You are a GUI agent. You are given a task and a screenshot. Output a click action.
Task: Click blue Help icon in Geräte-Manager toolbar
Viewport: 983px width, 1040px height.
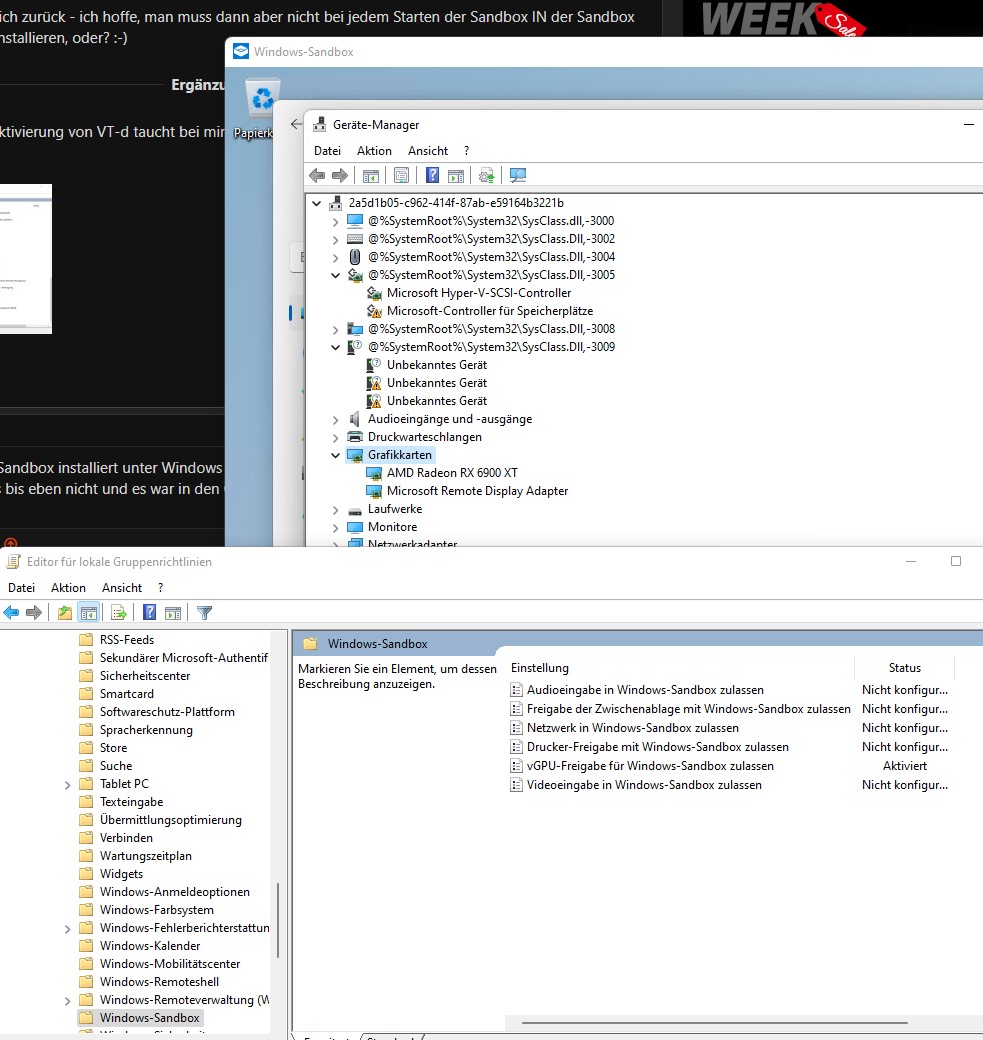coord(432,175)
